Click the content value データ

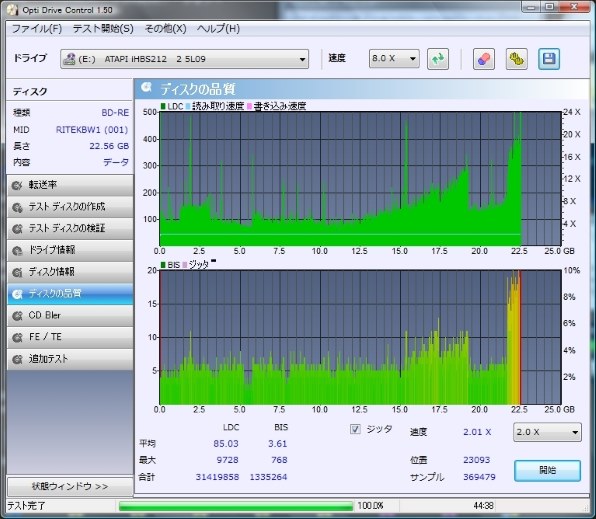[x=116, y=162]
